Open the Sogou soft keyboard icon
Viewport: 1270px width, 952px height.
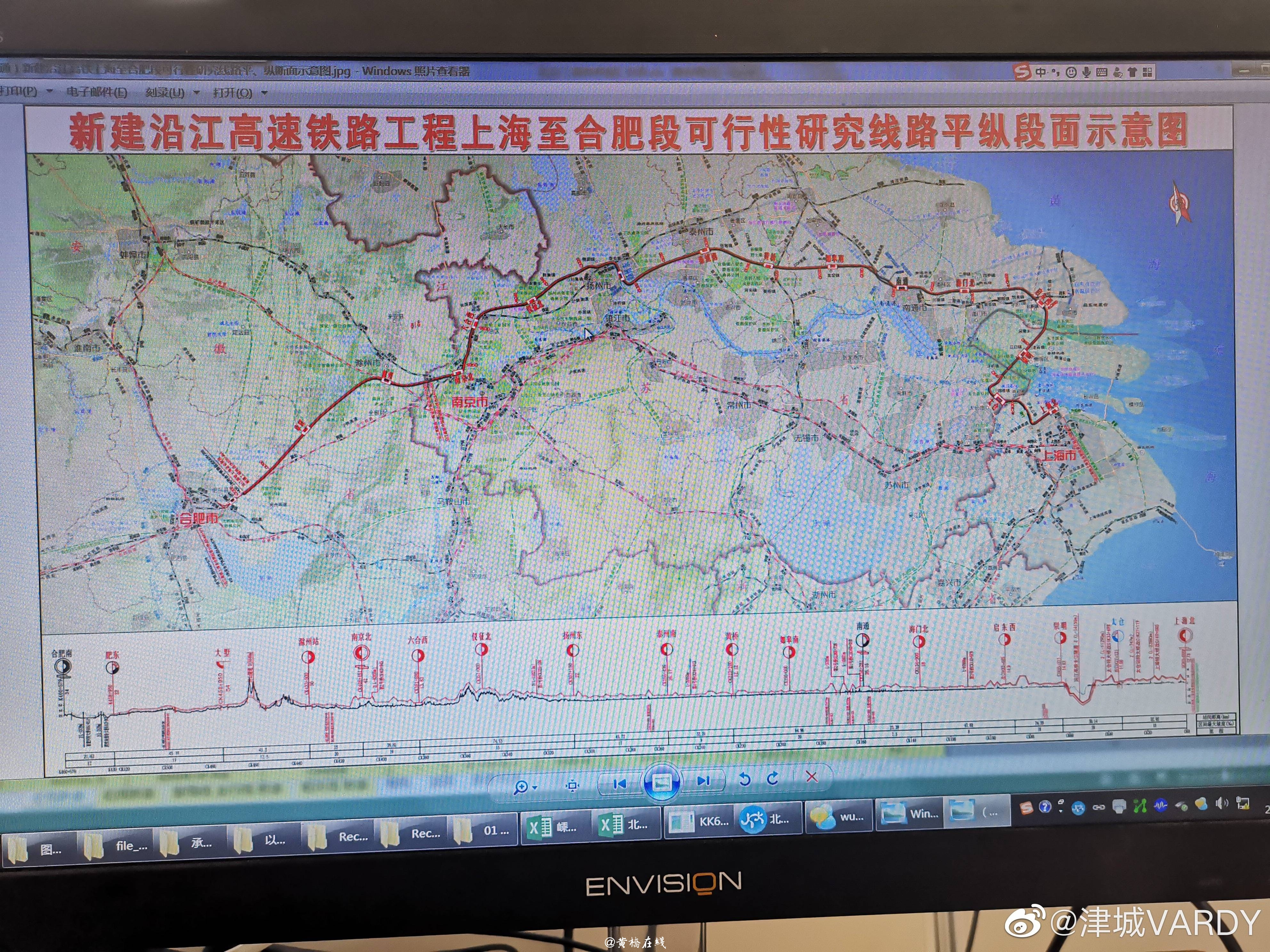(x=1102, y=72)
